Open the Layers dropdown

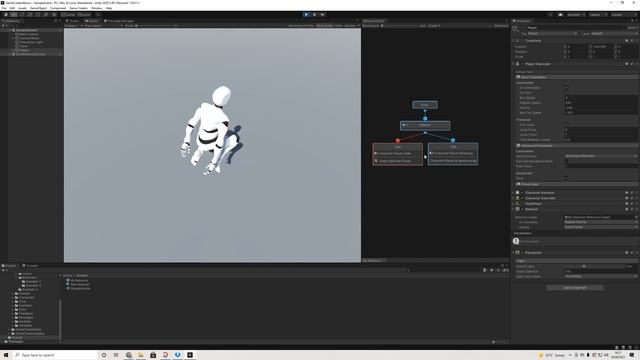click(597, 14)
